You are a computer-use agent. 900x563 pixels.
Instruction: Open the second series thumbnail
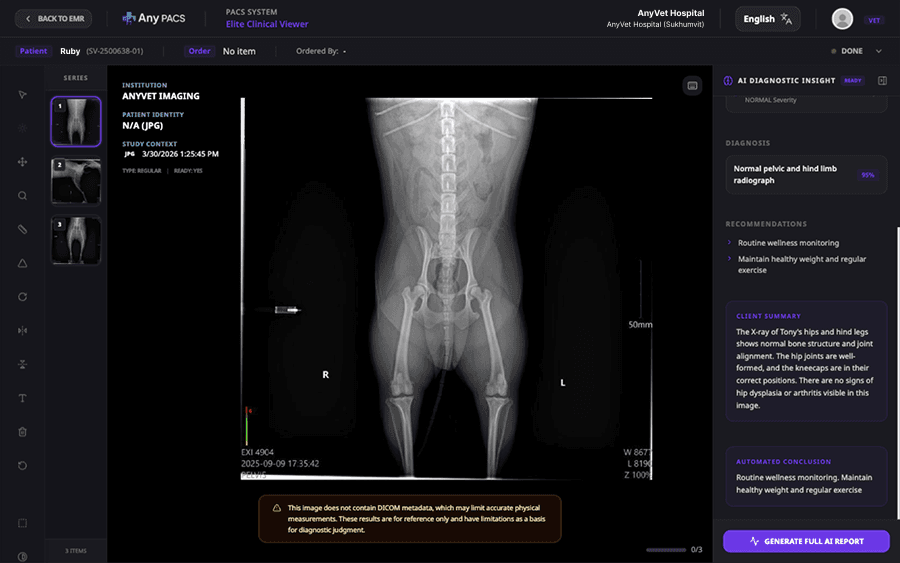(x=76, y=180)
